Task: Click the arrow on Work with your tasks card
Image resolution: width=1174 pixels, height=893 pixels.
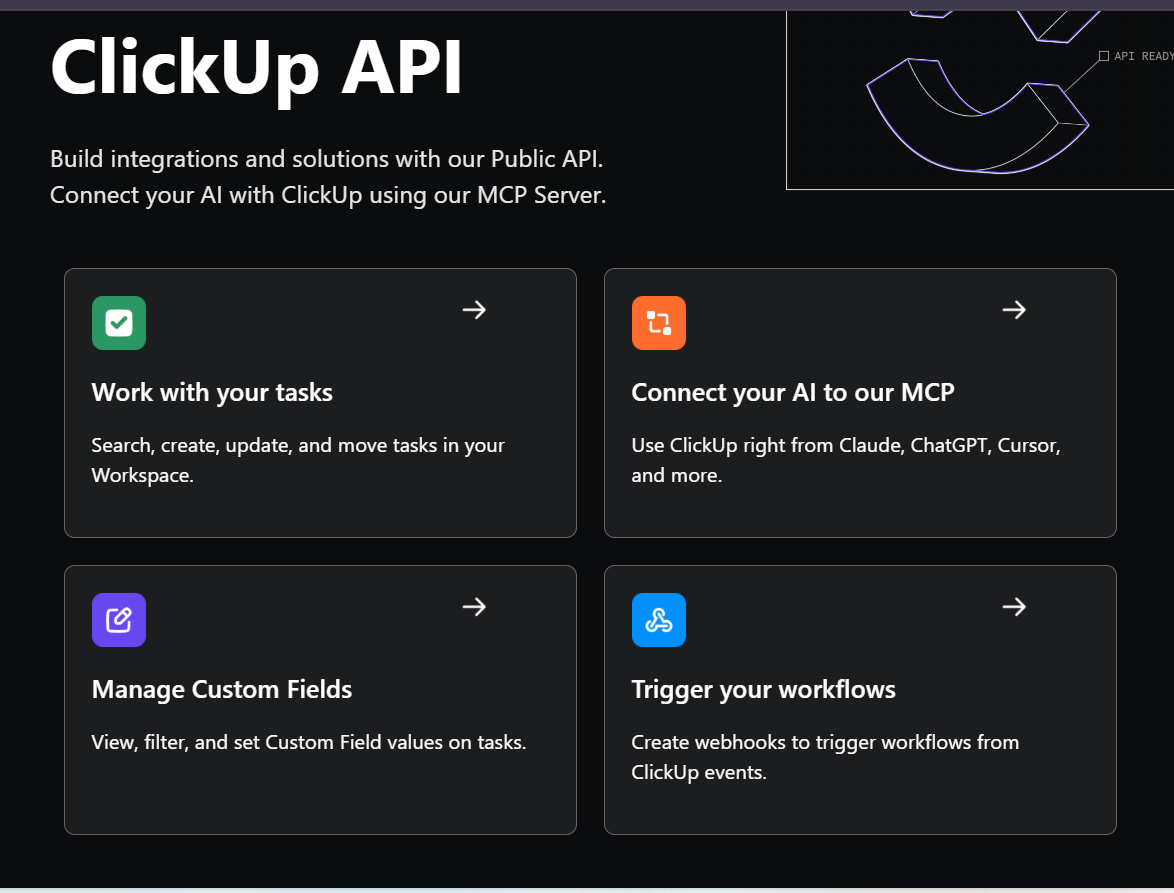Action: 473,310
